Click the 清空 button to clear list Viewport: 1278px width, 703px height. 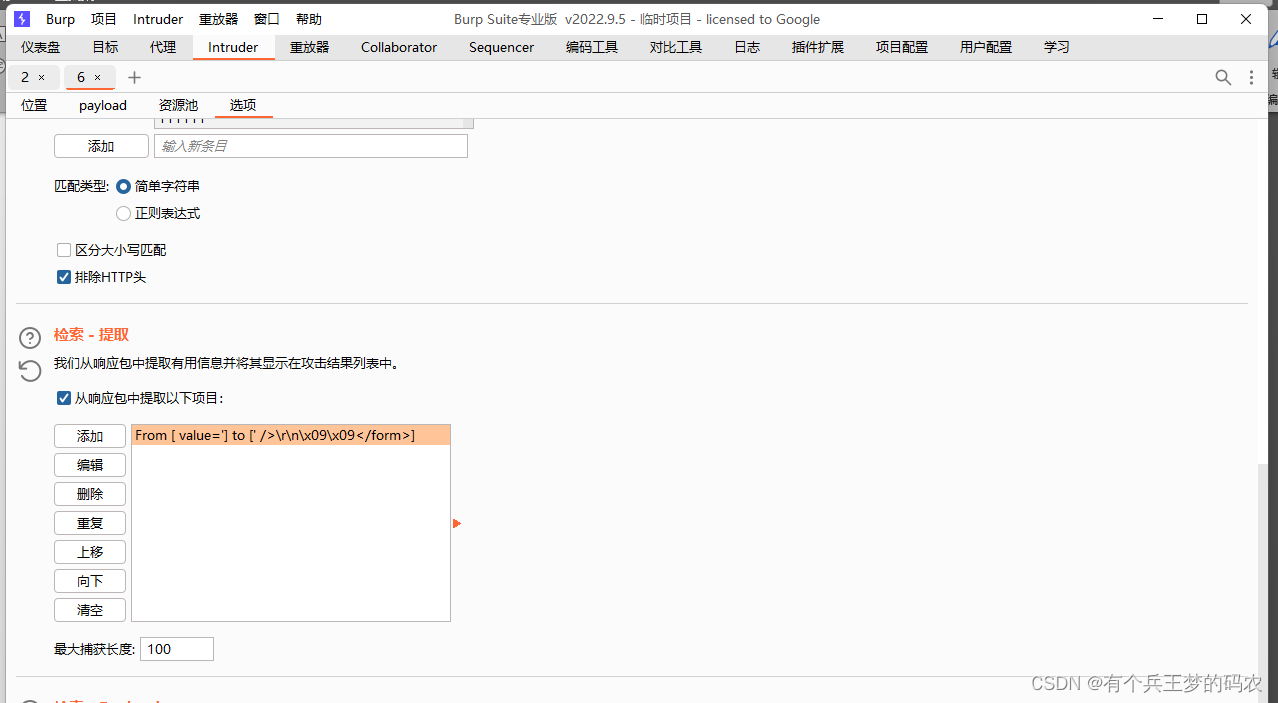(89, 609)
